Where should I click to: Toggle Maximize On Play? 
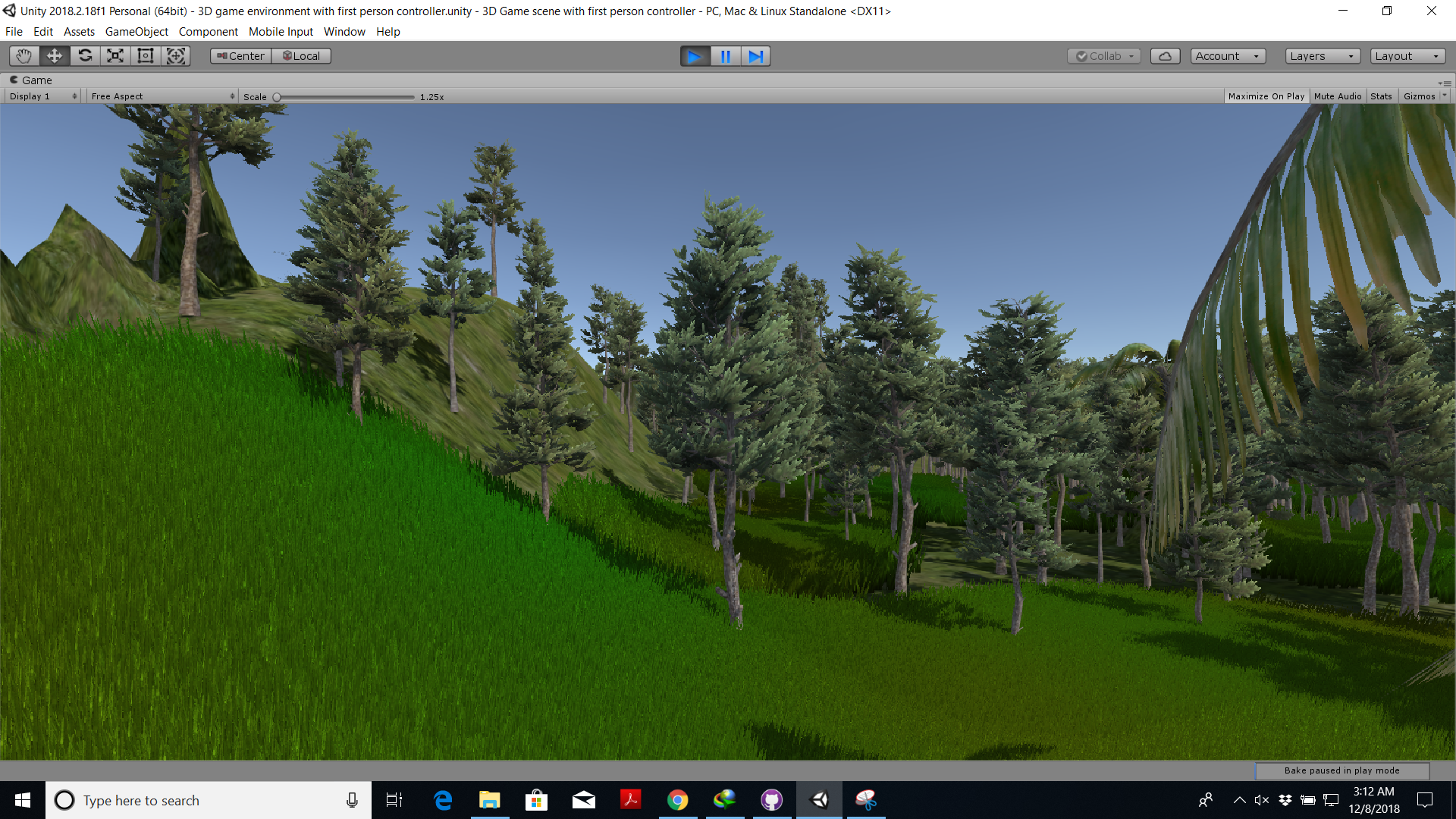(1266, 96)
